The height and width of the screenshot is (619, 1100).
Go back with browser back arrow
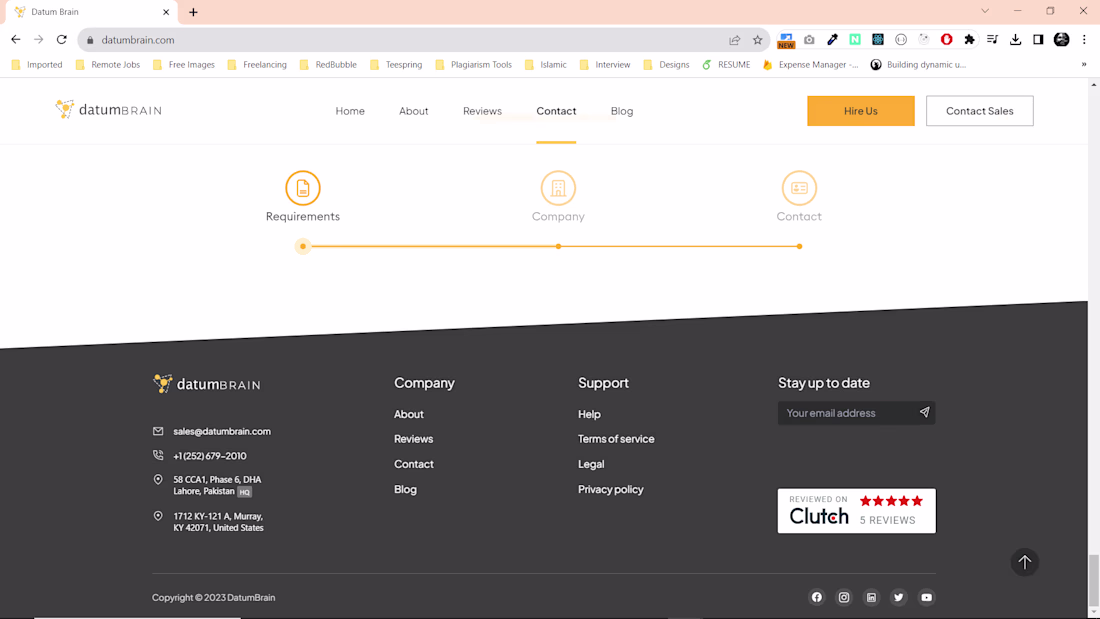[x=15, y=40]
